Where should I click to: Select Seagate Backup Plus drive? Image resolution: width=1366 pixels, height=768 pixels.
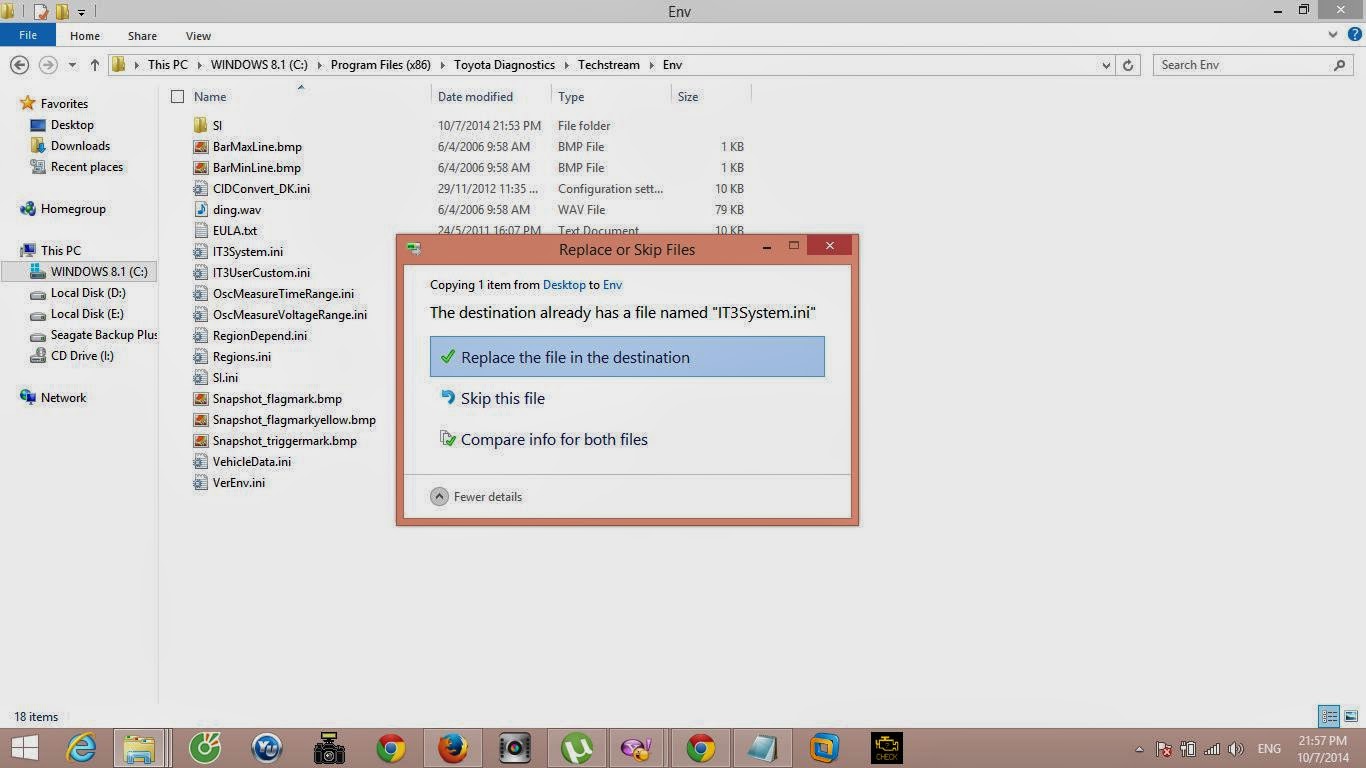click(104, 335)
